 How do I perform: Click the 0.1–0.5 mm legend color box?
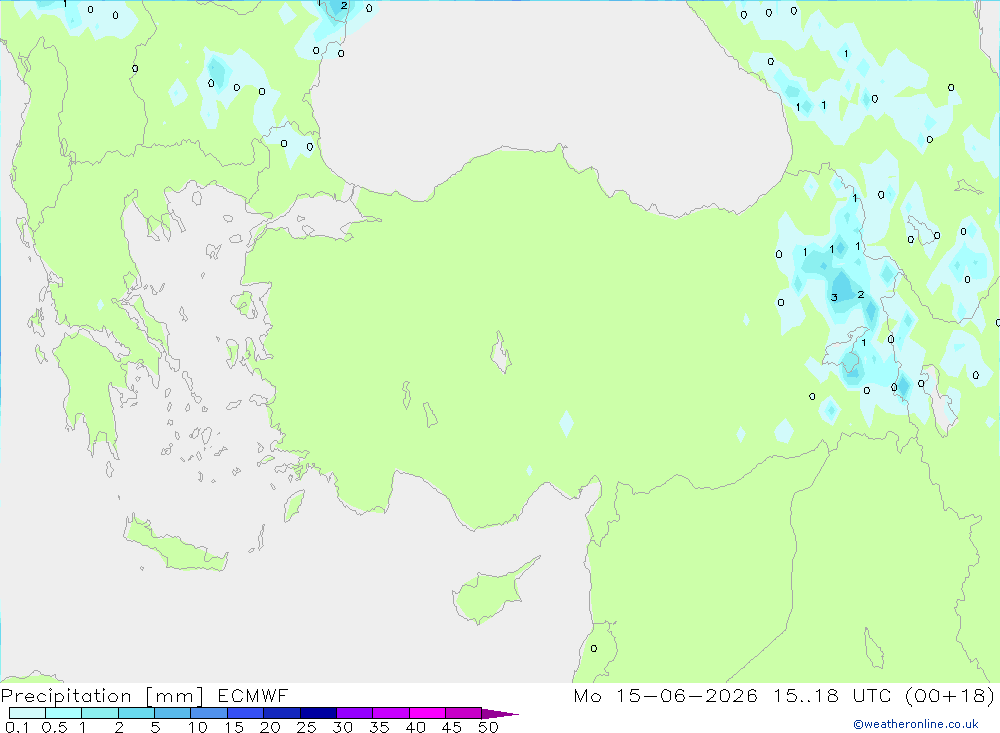click(x=27, y=713)
